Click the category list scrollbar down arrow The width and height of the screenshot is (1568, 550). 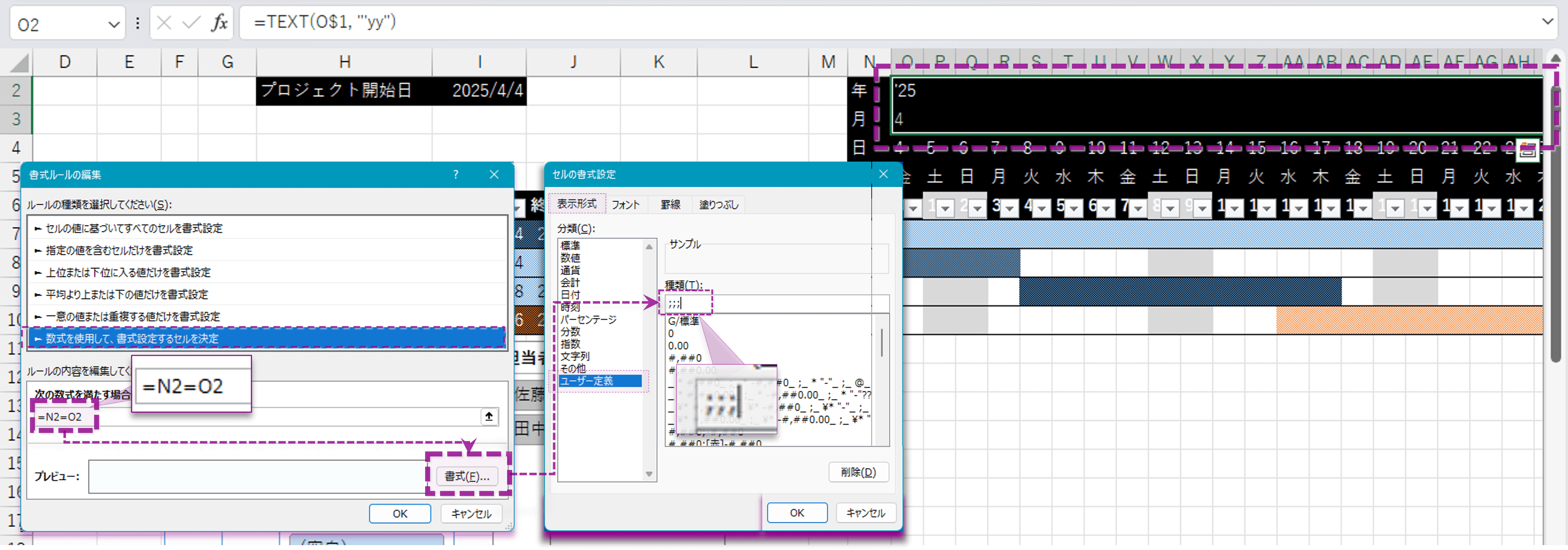click(x=649, y=474)
